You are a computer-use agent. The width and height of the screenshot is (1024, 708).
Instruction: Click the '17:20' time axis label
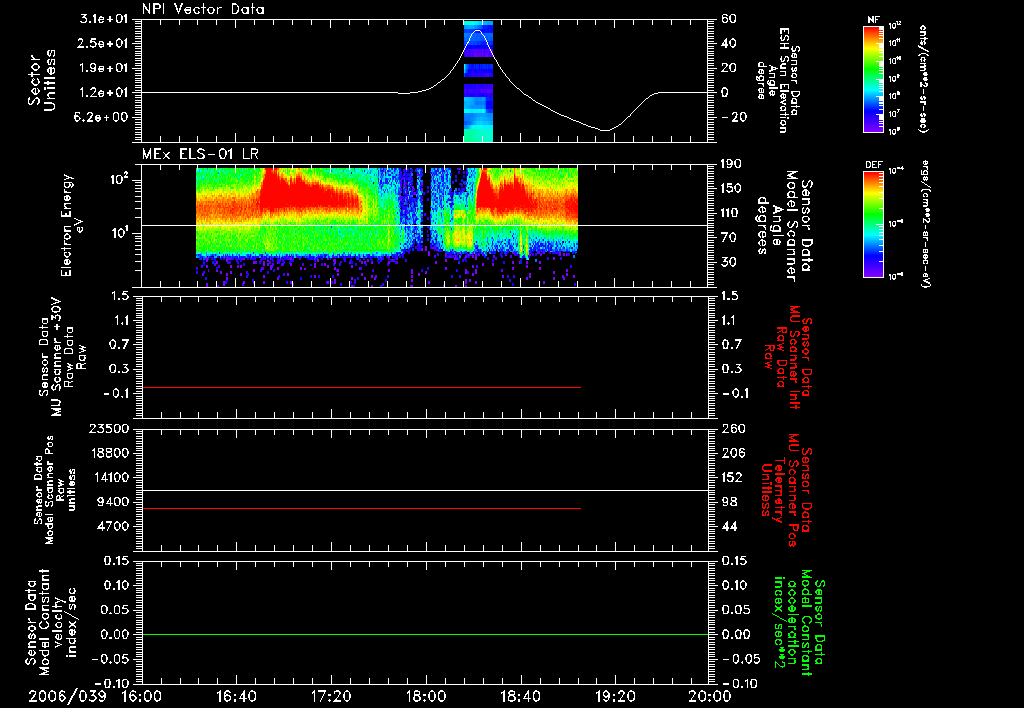(331, 696)
